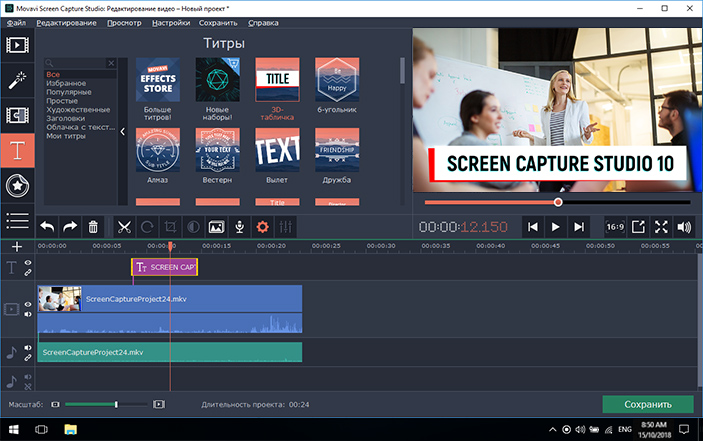This screenshot has width=703, height=441.
Task: Mute the ScreenCaptureProject24.mkv audio track
Action: point(28,349)
